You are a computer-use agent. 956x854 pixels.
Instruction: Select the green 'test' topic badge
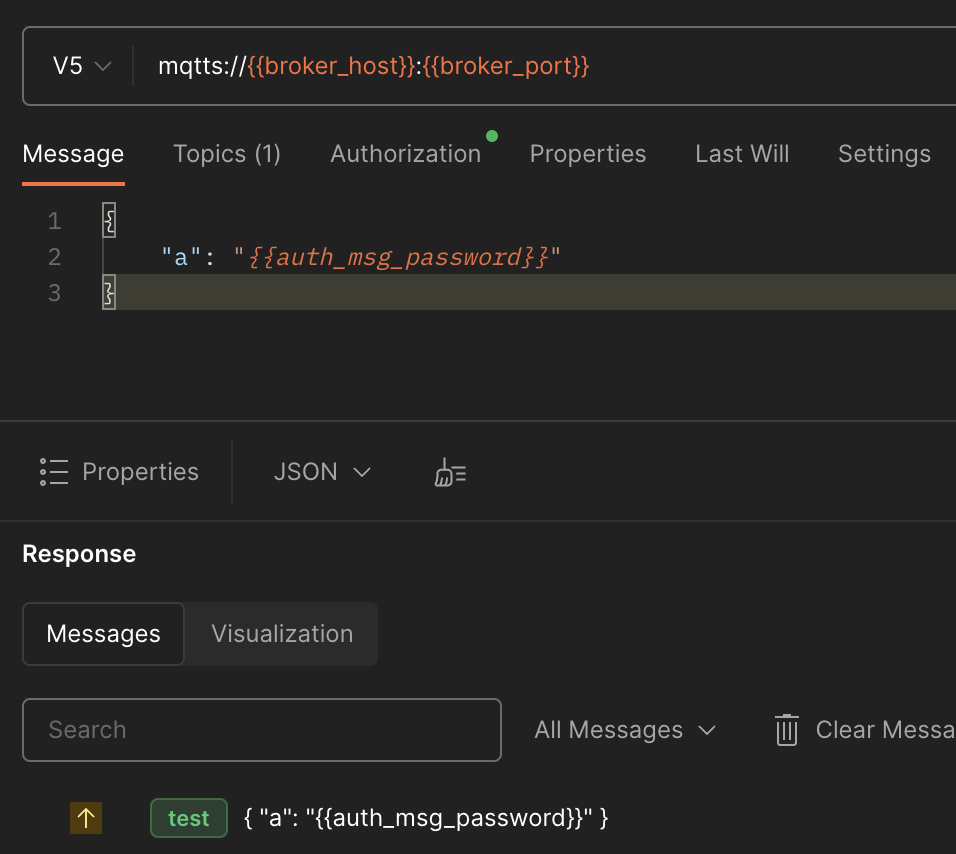[188, 817]
